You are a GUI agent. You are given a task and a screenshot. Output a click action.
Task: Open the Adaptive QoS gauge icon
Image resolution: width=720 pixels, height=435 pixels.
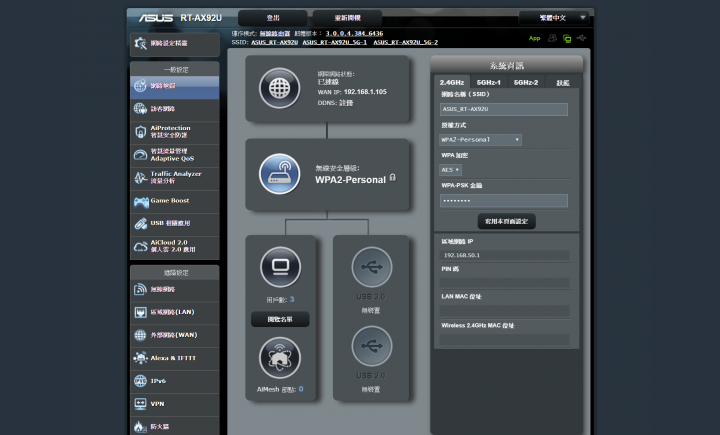140,155
